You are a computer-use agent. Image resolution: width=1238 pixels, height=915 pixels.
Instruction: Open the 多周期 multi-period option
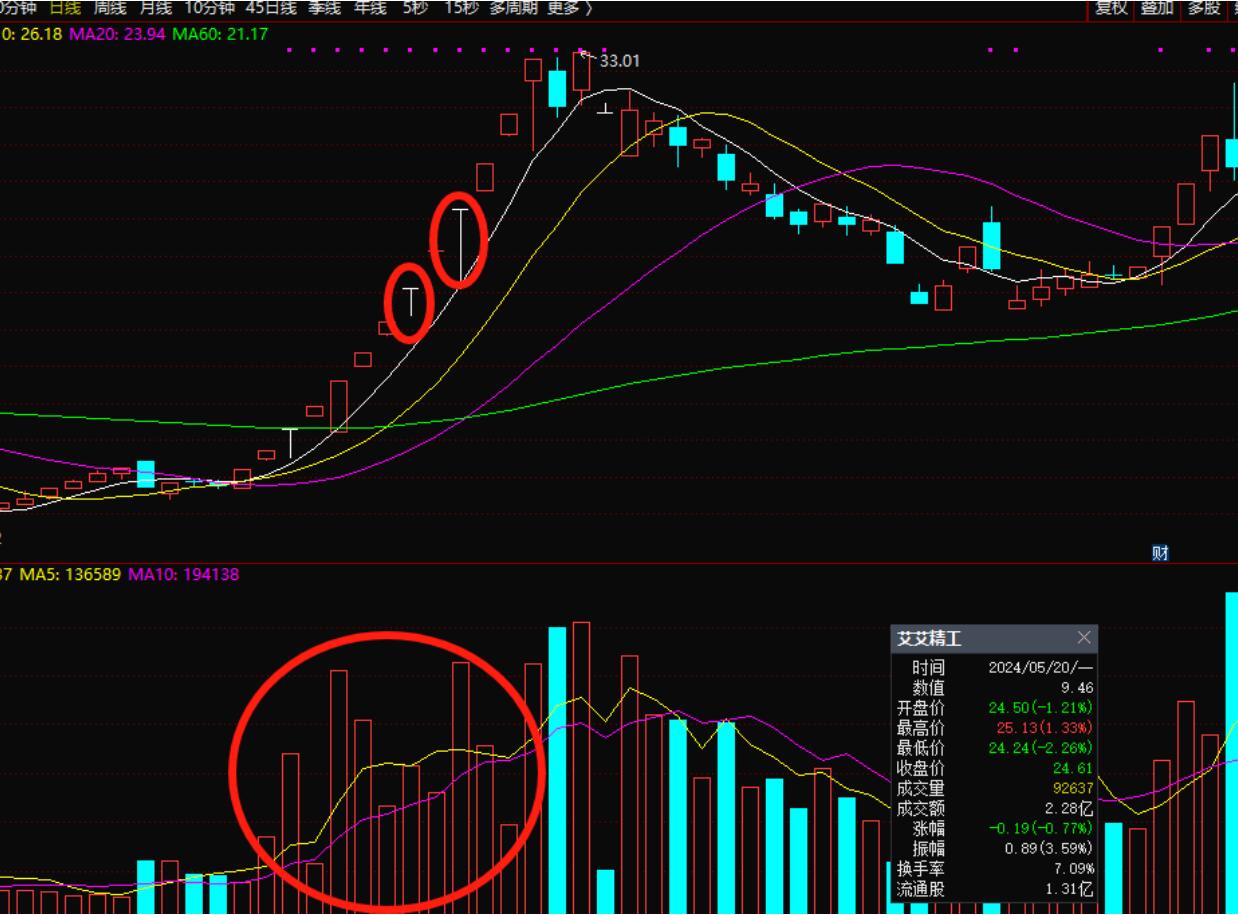click(512, 8)
